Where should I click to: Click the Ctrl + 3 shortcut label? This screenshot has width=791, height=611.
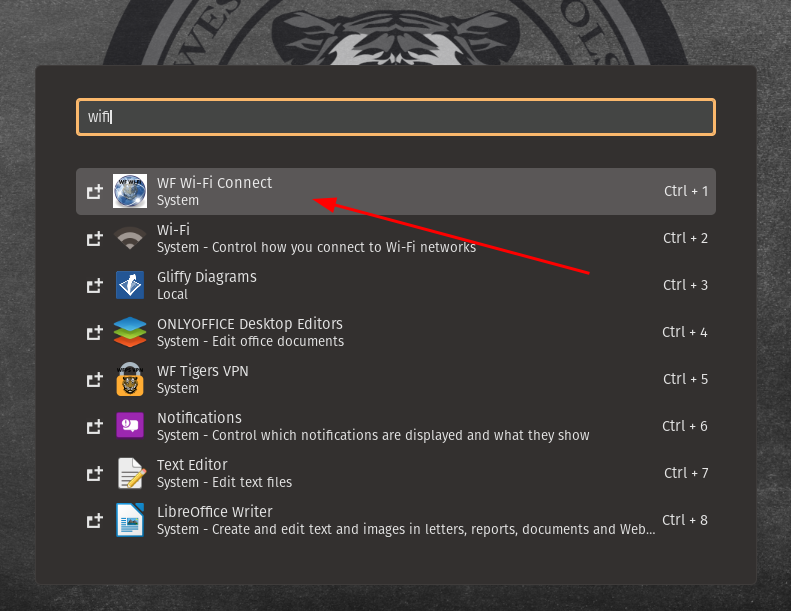[686, 285]
